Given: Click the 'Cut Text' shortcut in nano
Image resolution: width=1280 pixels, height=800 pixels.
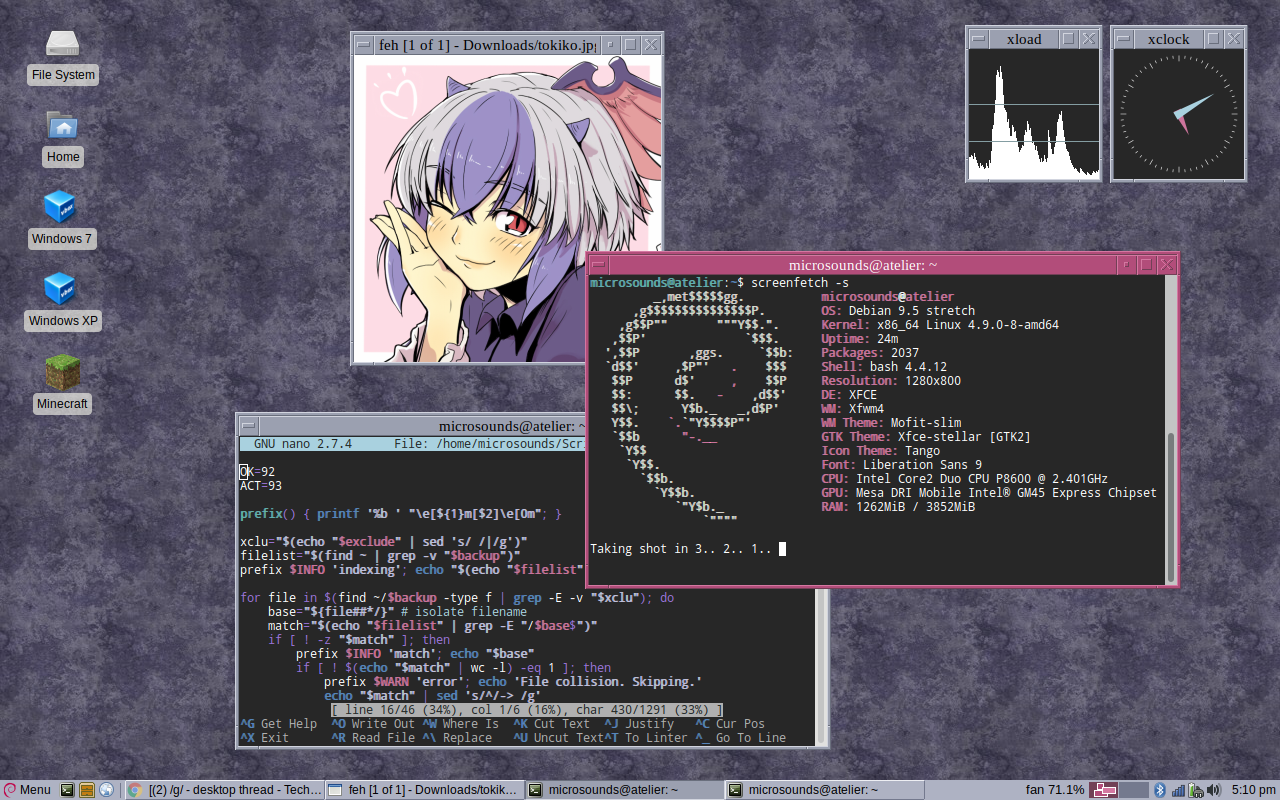Looking at the screenshot, I should [x=551, y=724].
